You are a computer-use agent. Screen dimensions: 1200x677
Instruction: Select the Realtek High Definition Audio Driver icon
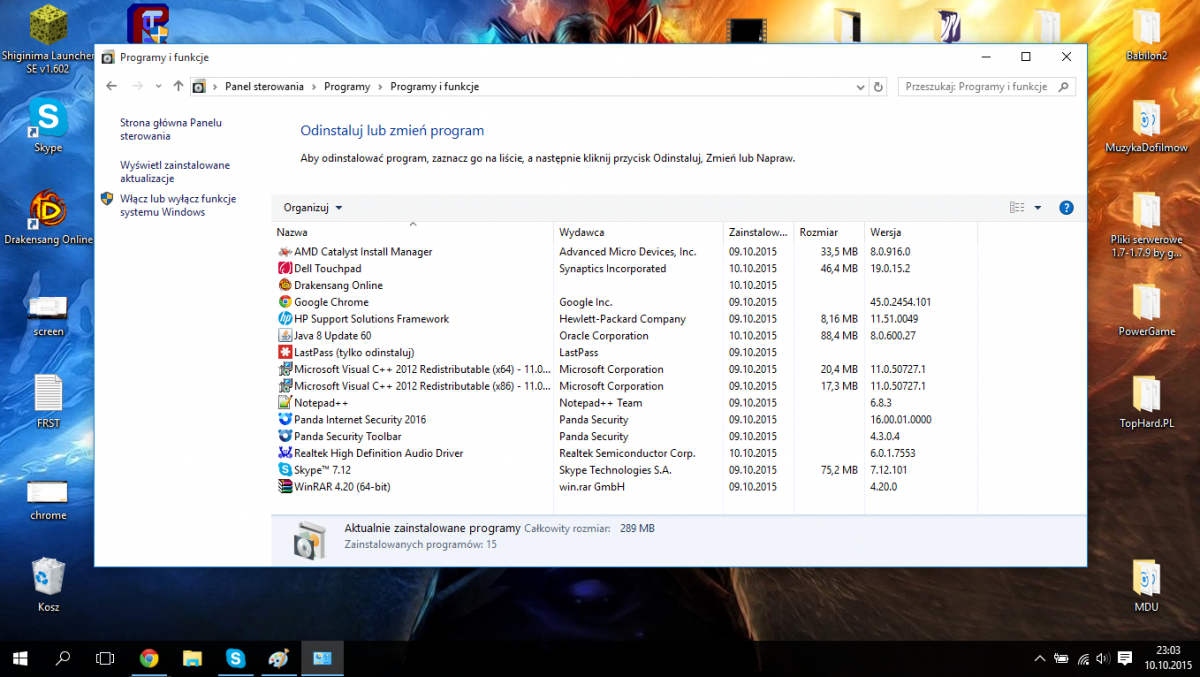click(x=285, y=453)
